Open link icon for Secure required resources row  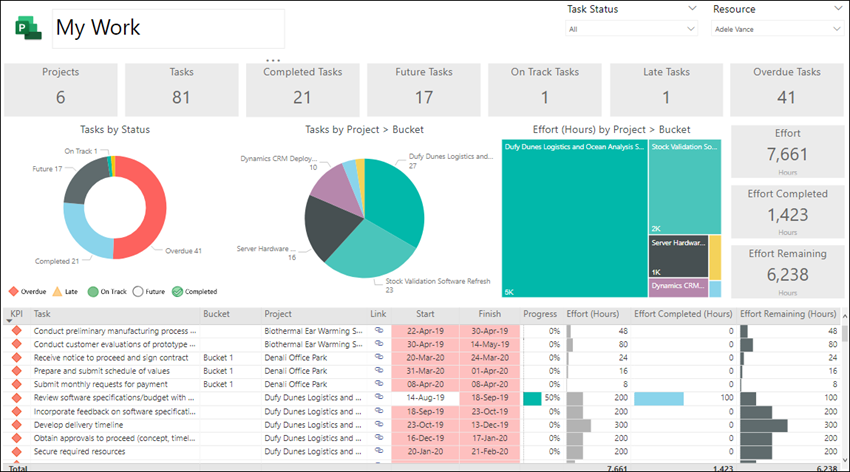tap(379, 451)
